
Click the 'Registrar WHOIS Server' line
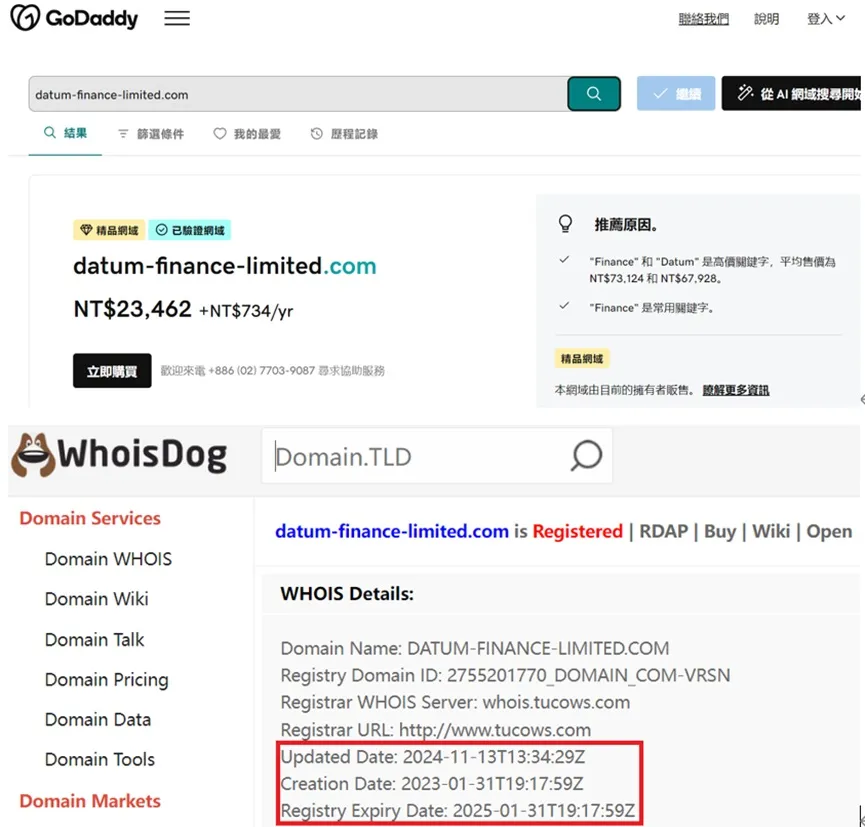455,702
